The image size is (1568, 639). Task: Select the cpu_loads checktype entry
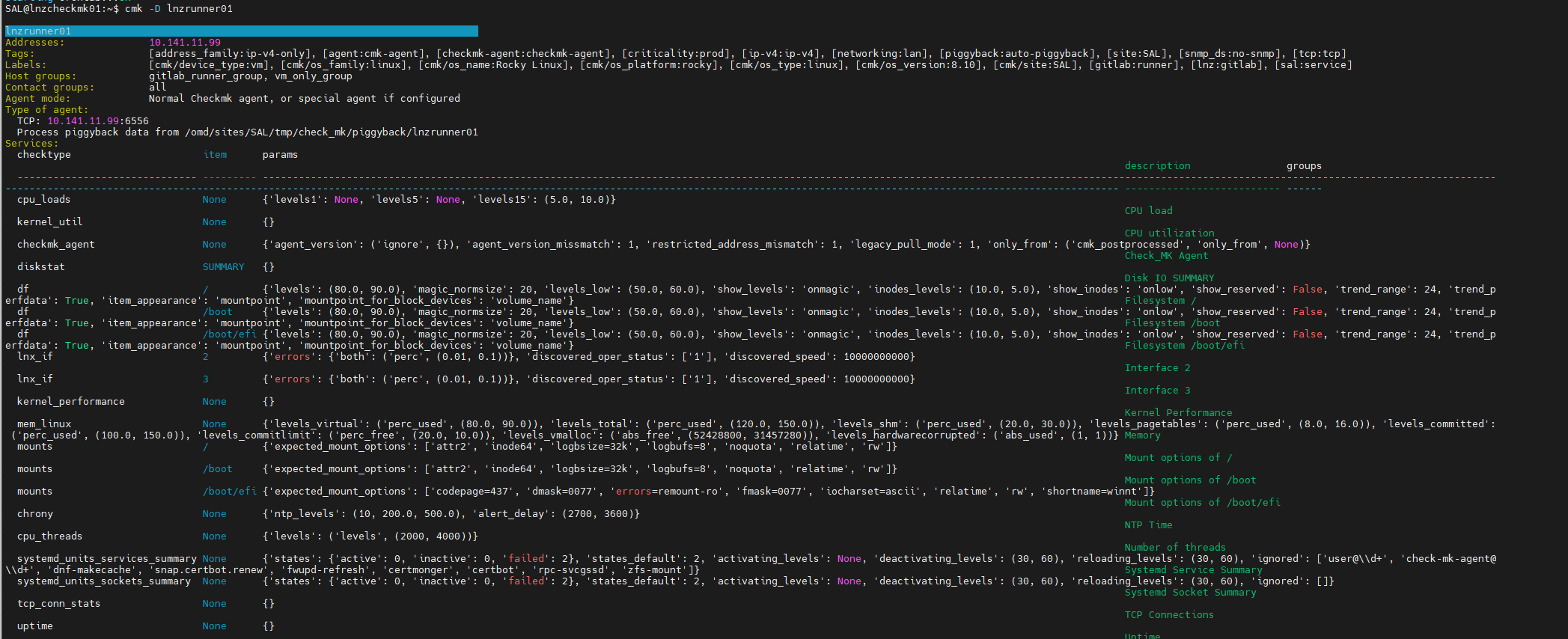coord(43,200)
